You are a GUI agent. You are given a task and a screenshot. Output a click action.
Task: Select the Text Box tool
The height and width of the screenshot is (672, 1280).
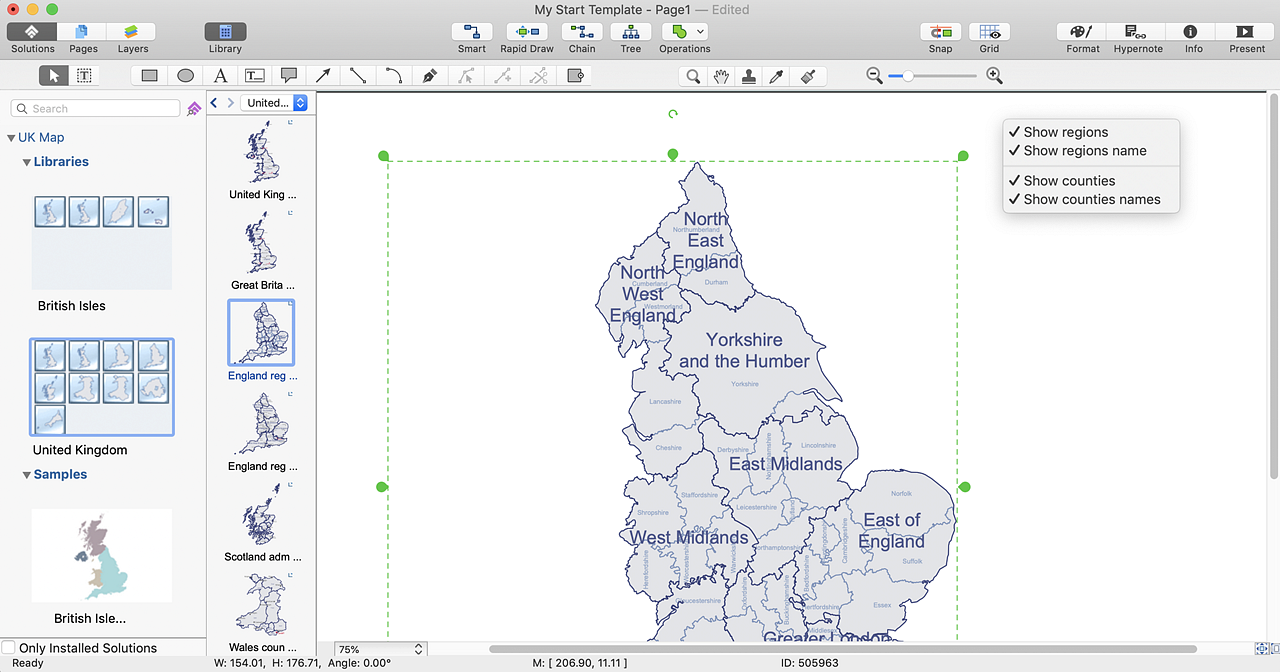point(255,75)
